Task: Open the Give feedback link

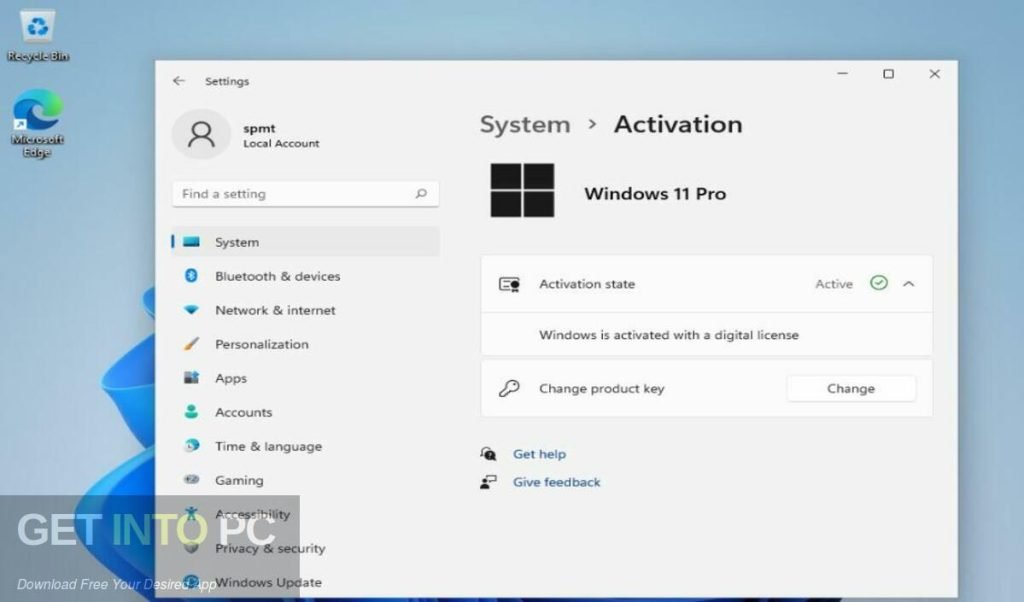Action: [x=556, y=482]
